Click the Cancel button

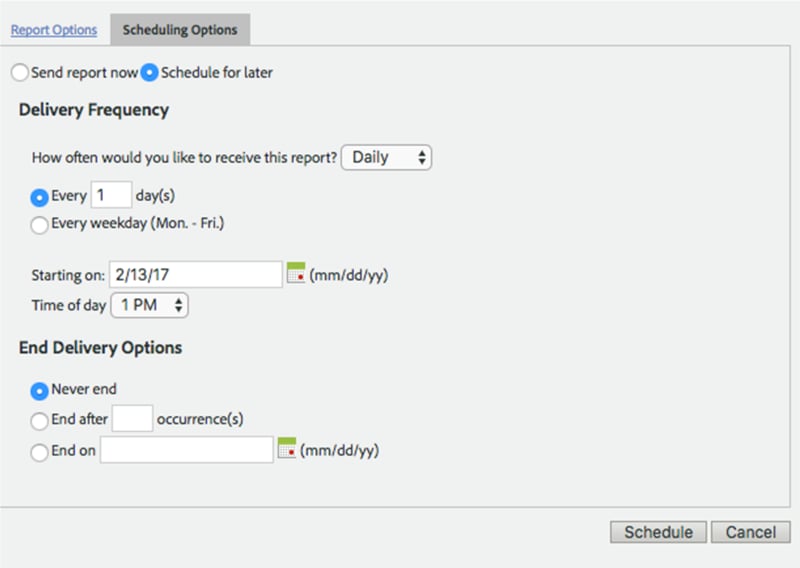coord(751,532)
